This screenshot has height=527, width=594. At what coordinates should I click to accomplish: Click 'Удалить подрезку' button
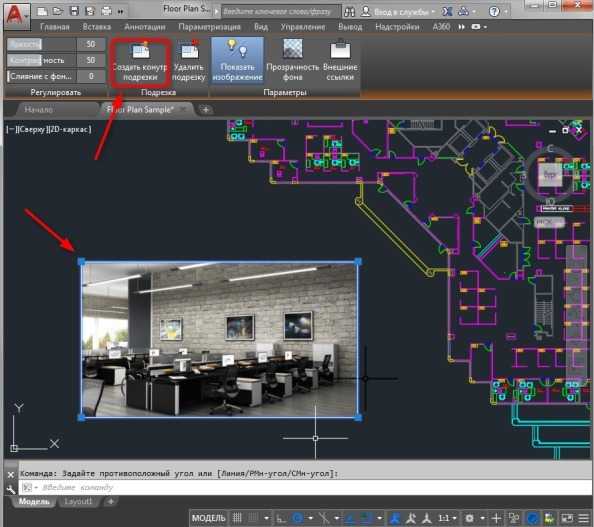coord(189,61)
